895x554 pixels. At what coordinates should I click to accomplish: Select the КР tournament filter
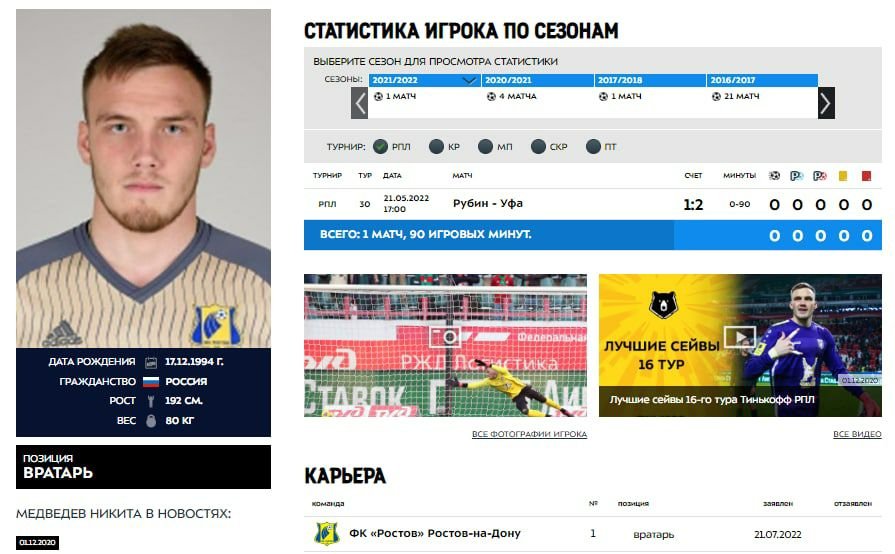point(436,147)
